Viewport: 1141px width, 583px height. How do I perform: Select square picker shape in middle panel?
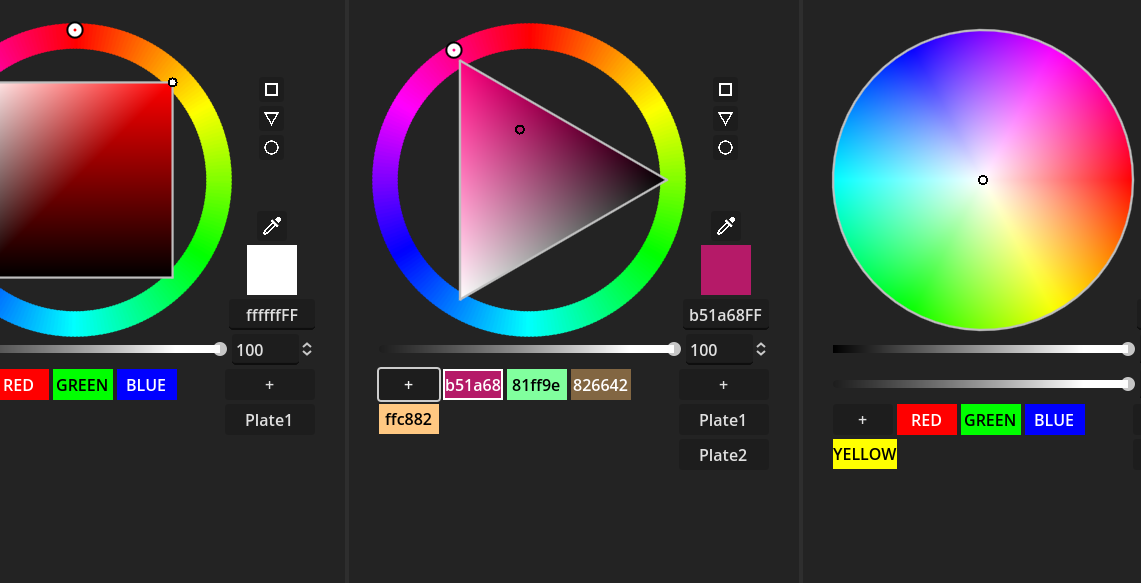(725, 90)
